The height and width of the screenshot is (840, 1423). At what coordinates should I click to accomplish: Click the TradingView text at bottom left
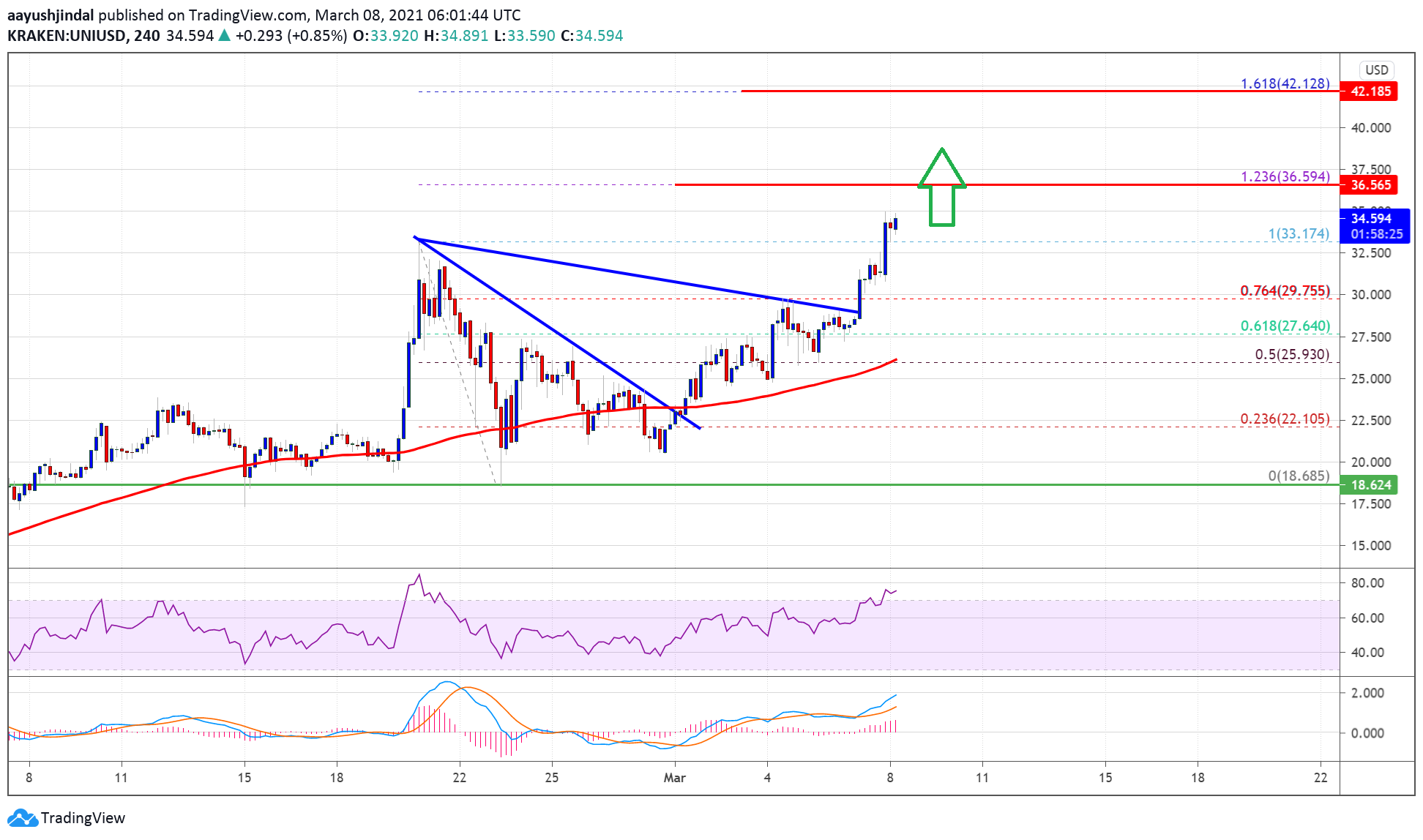pos(83,817)
